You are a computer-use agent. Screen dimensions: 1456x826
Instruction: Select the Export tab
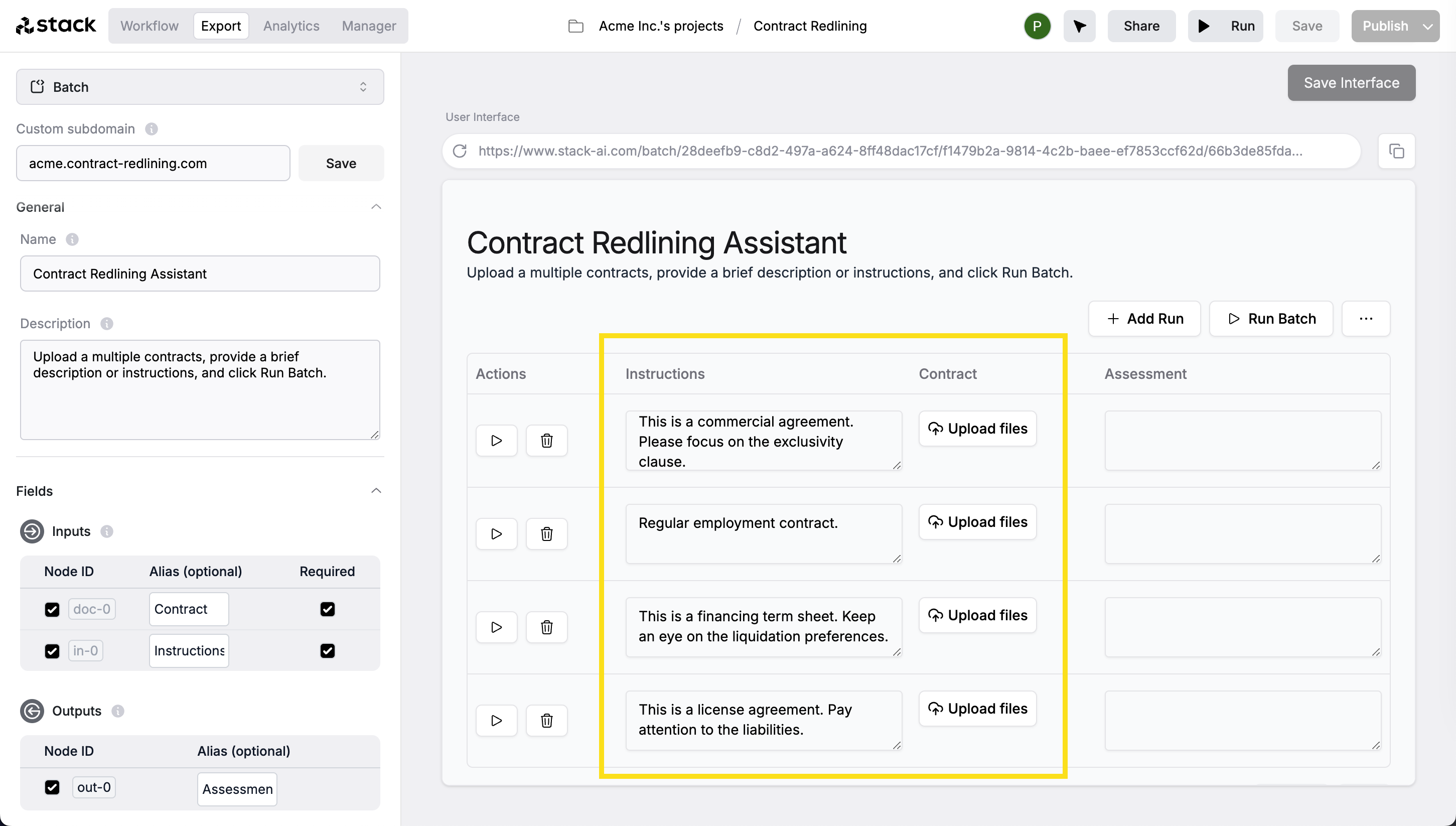[x=220, y=26]
